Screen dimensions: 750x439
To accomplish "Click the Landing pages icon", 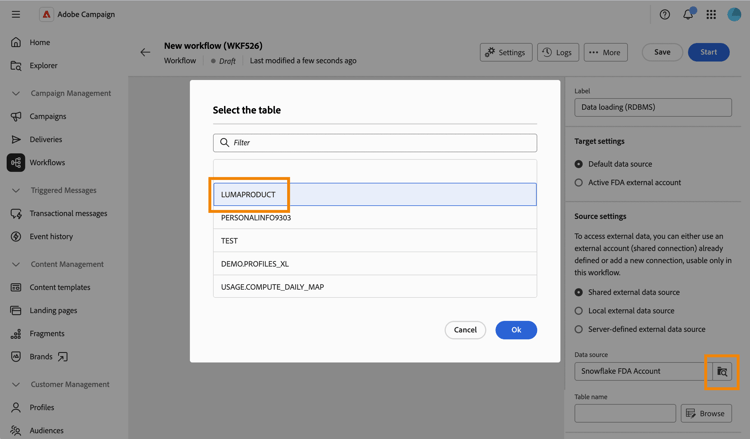I will click(16, 310).
